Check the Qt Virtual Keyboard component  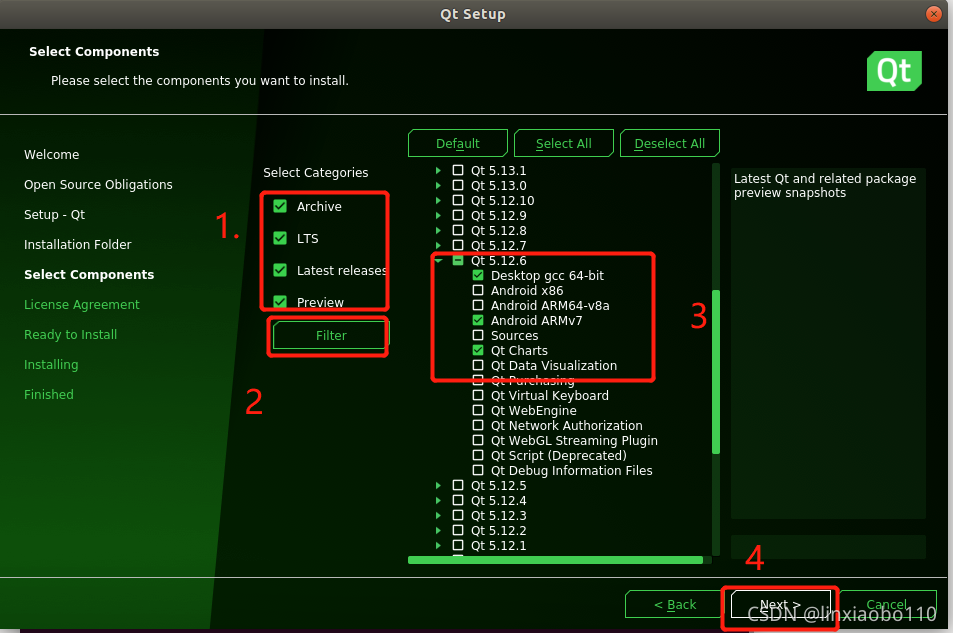click(478, 395)
